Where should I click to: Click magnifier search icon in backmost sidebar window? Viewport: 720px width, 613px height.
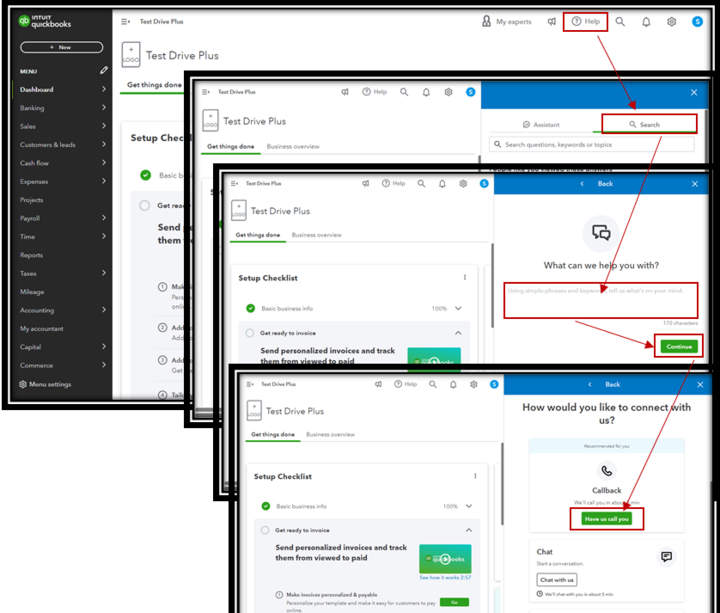(620, 22)
